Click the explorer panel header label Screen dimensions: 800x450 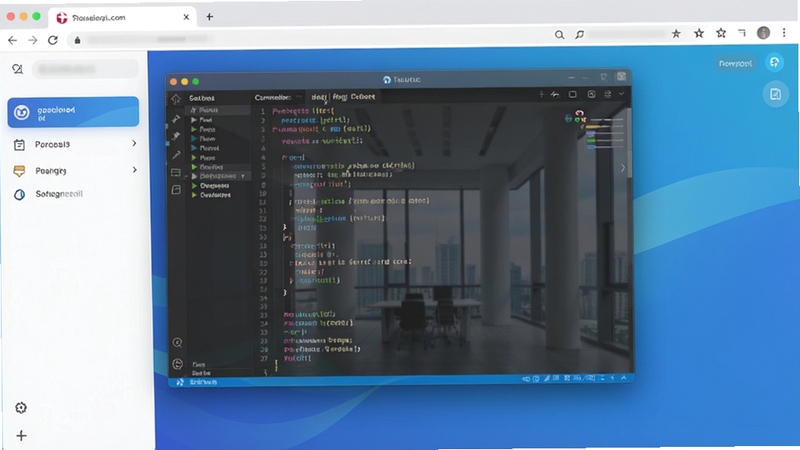point(202,98)
